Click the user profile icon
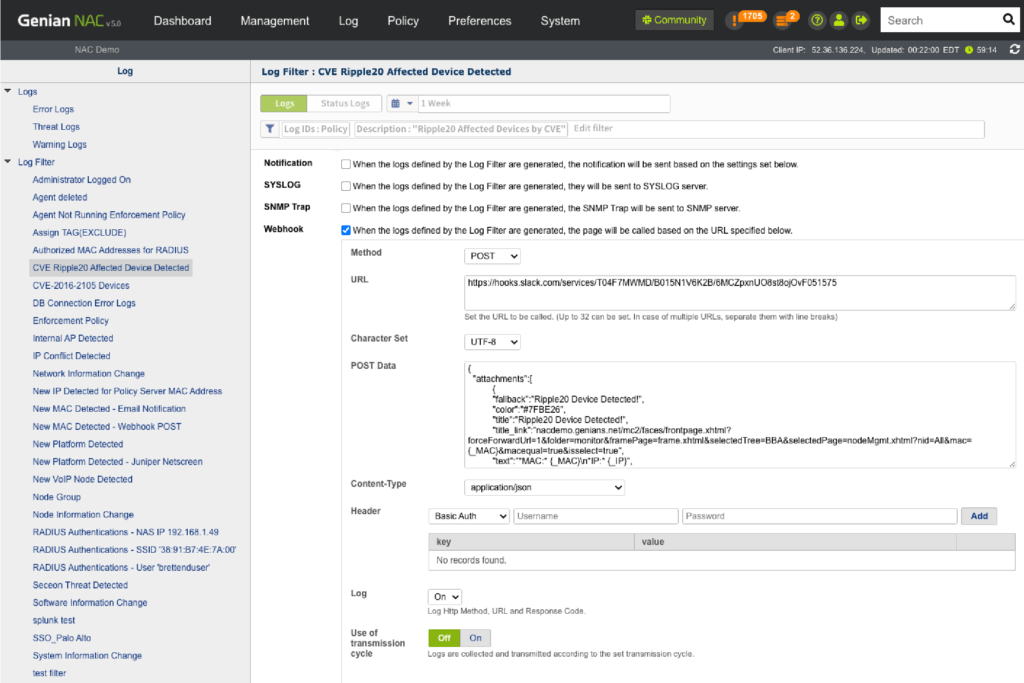Screen dimensions: 1024x683 [x=839, y=20]
